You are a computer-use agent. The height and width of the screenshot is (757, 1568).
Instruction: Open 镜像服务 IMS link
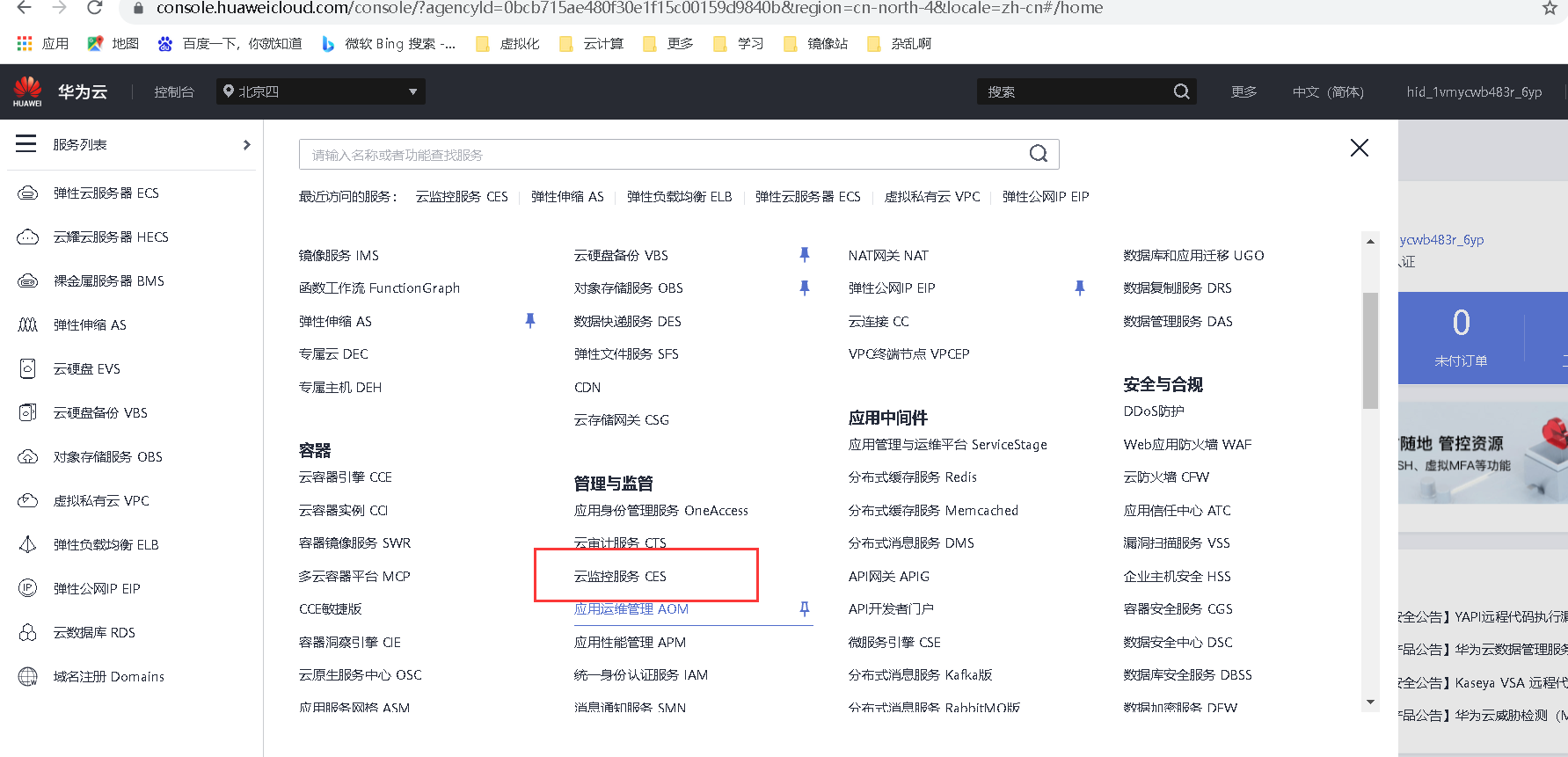[339, 255]
